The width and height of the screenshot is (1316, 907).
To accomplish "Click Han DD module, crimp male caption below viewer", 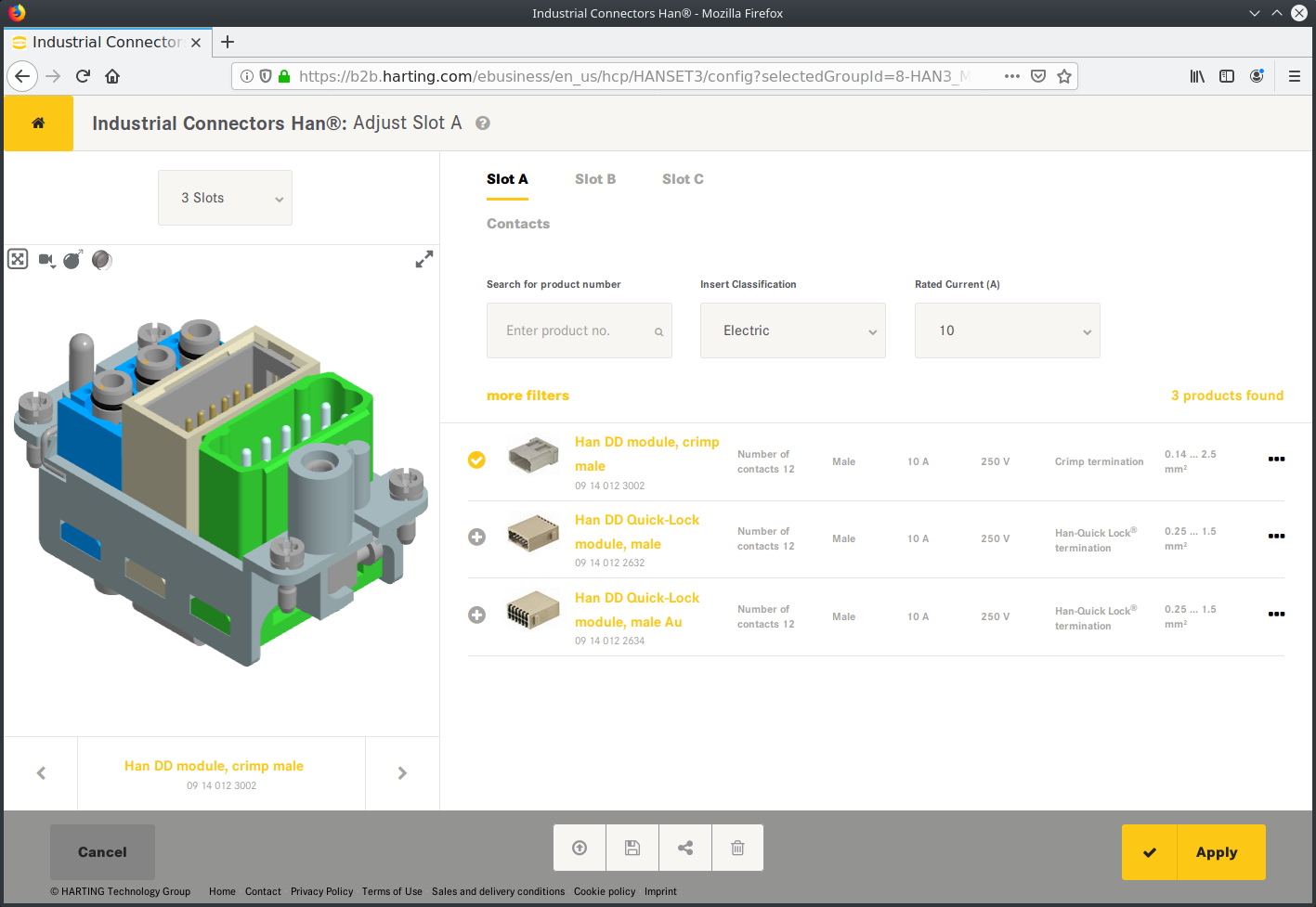I will [214, 766].
